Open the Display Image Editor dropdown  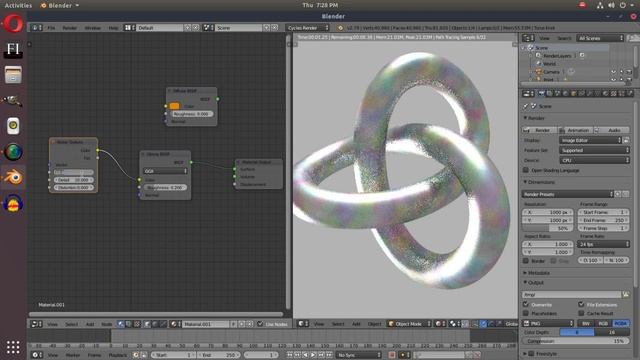[x=590, y=140]
